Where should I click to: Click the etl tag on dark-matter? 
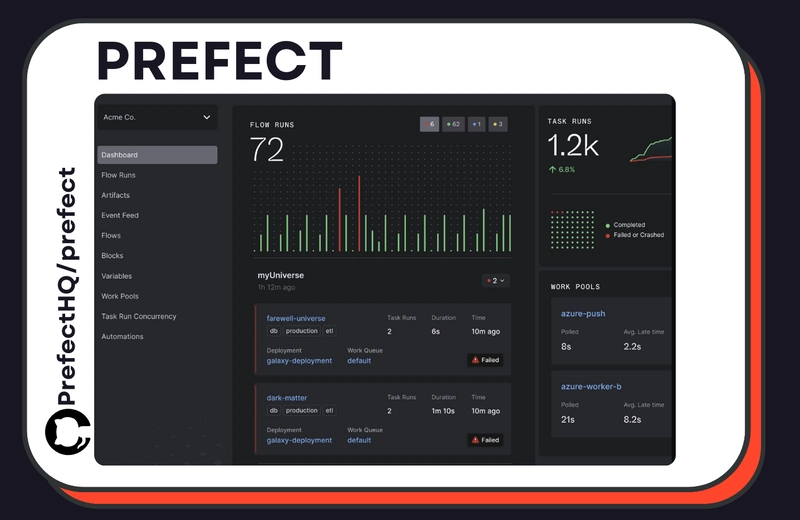[330, 411]
